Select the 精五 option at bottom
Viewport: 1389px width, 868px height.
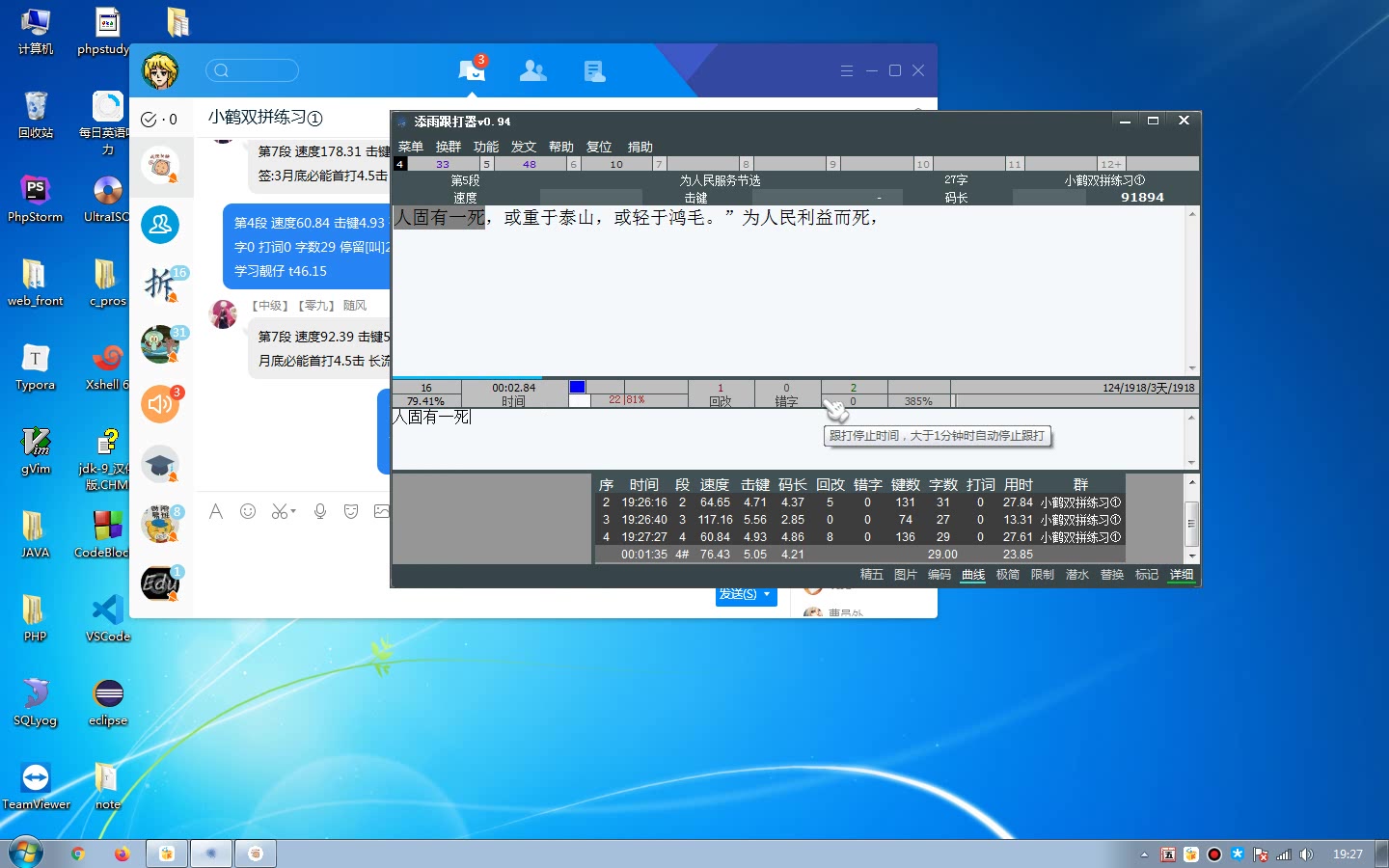coord(871,575)
